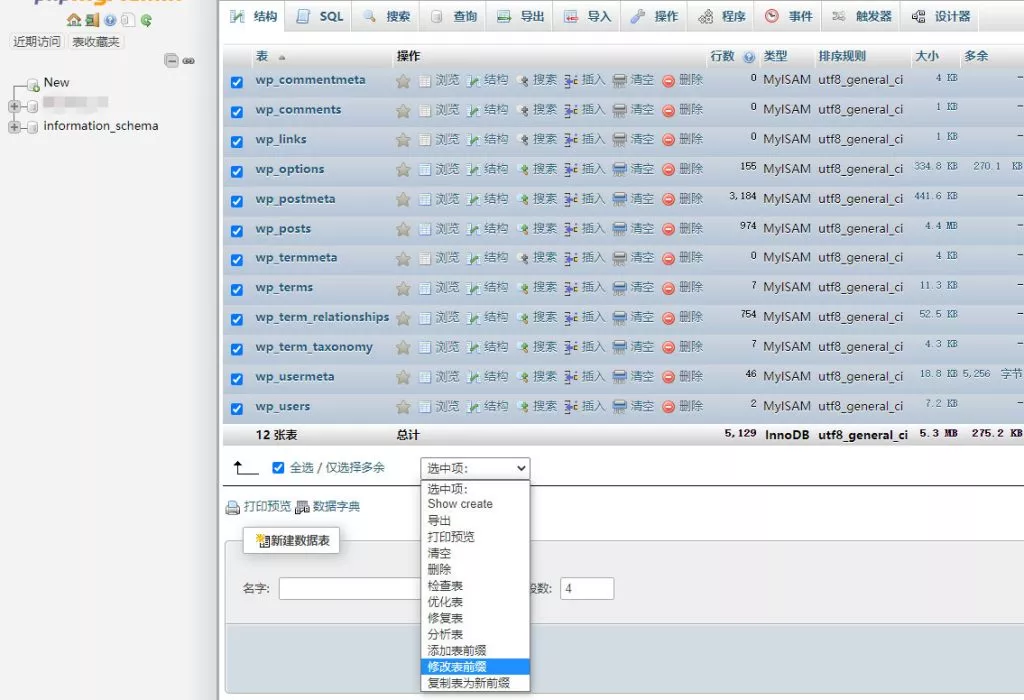Open the SQL tab
Image resolution: width=1024 pixels, height=700 pixels.
[x=321, y=16]
